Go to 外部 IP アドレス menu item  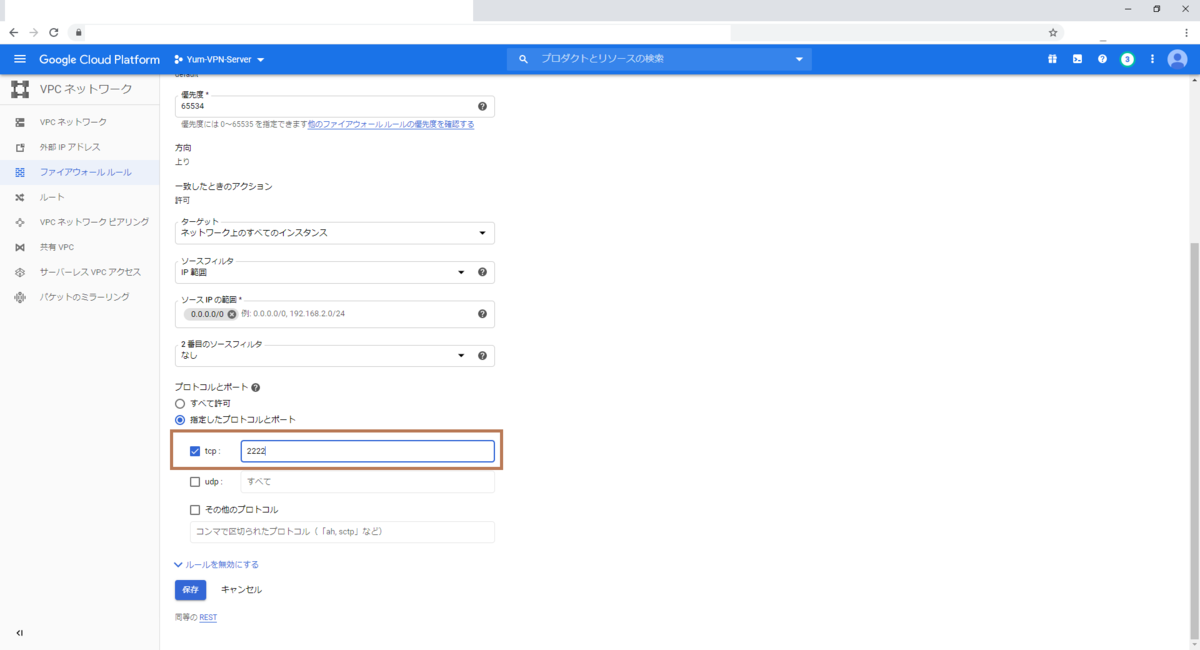click(70, 147)
